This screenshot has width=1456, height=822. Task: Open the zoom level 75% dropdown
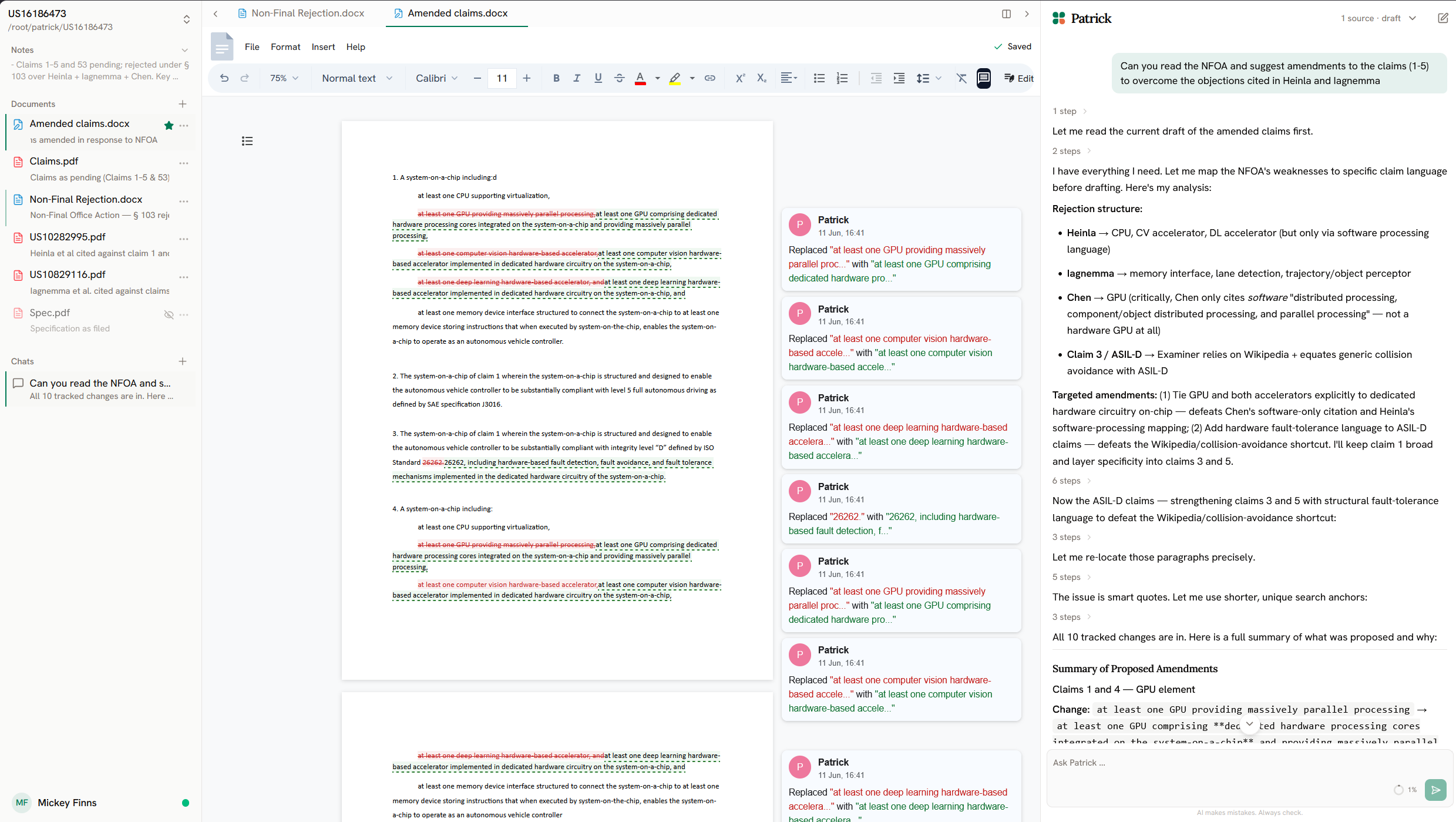pos(284,78)
